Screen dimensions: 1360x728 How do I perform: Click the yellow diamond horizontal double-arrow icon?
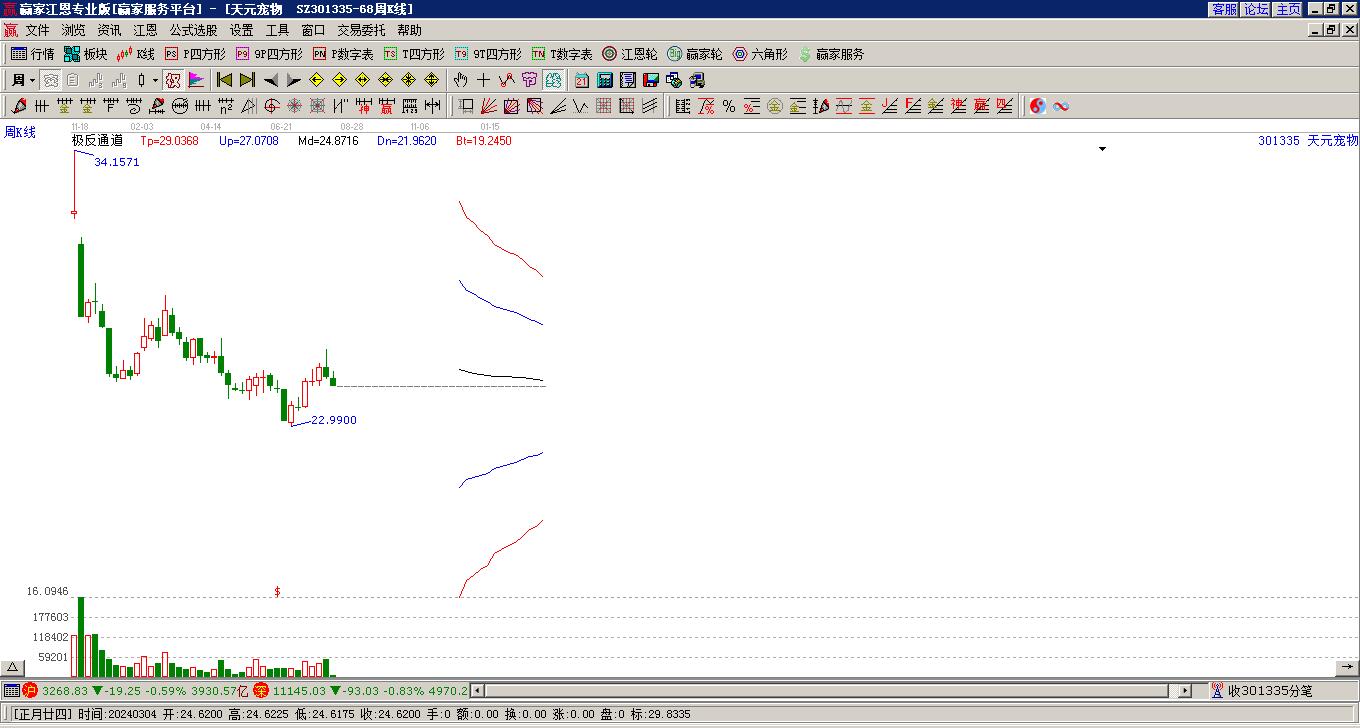(362, 80)
